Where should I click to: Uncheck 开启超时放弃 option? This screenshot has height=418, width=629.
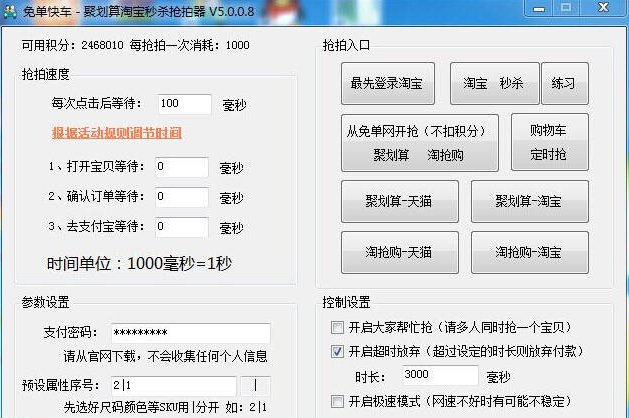(x=337, y=351)
